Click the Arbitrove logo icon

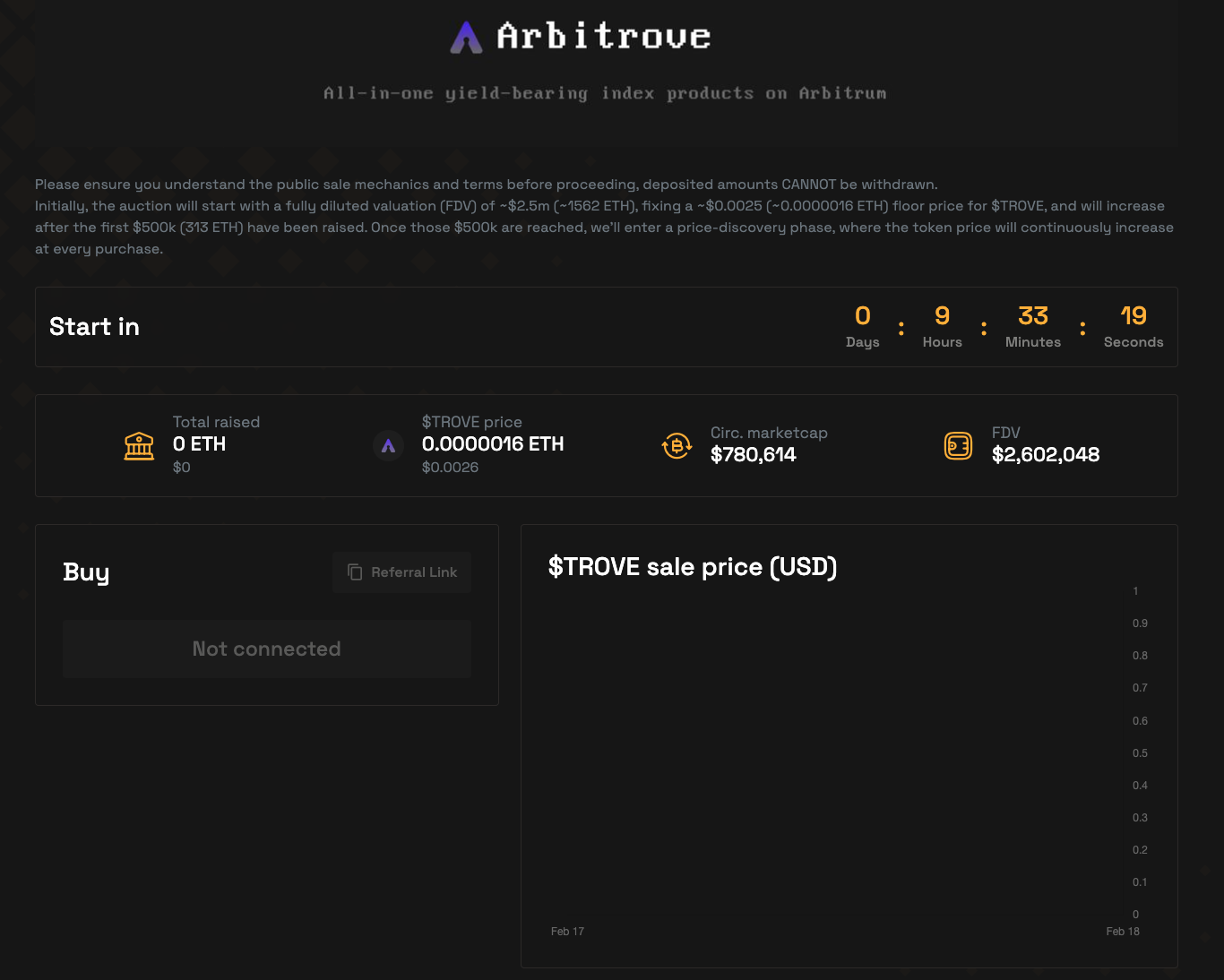click(x=466, y=38)
